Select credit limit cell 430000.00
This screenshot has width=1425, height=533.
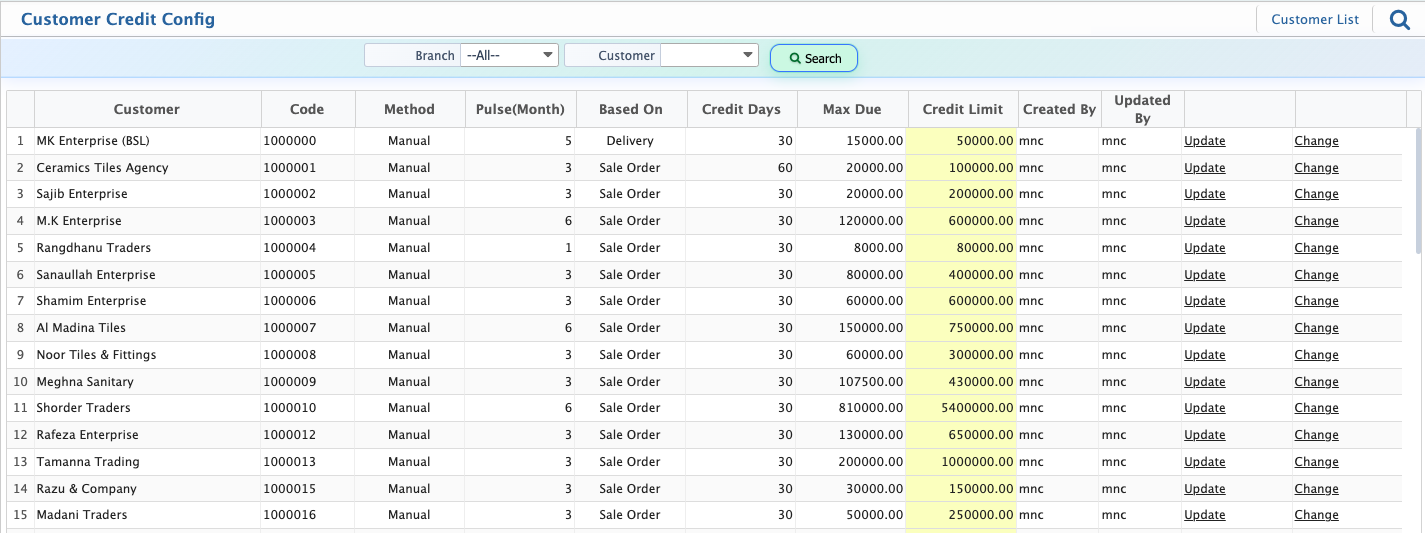point(961,382)
